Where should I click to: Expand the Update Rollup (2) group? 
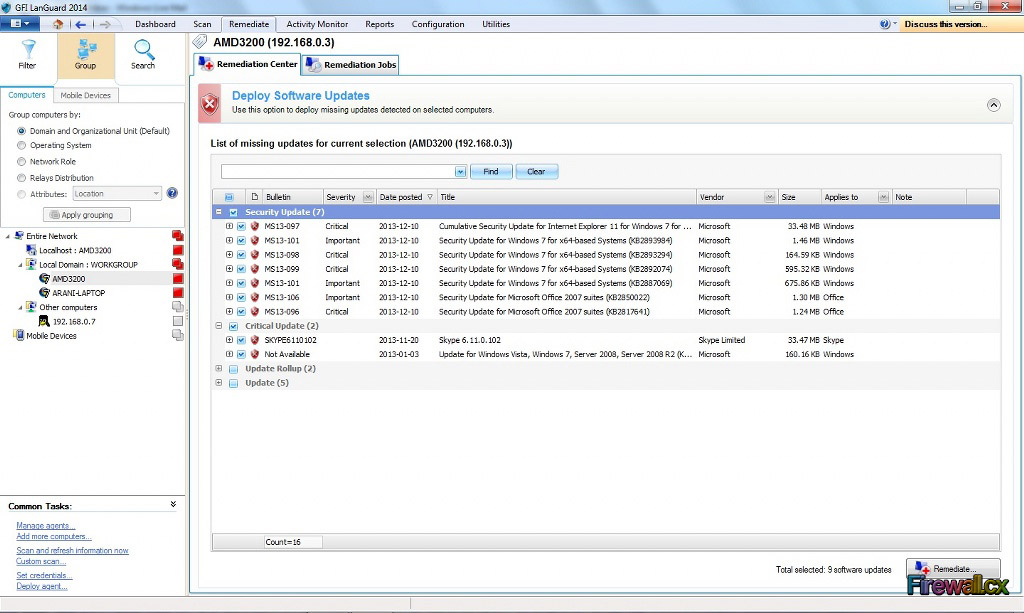point(219,368)
